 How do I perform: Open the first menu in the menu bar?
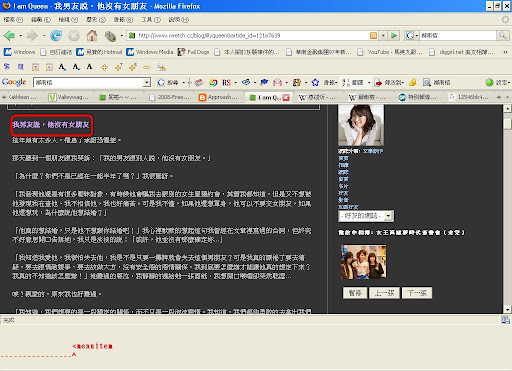pos(13,20)
